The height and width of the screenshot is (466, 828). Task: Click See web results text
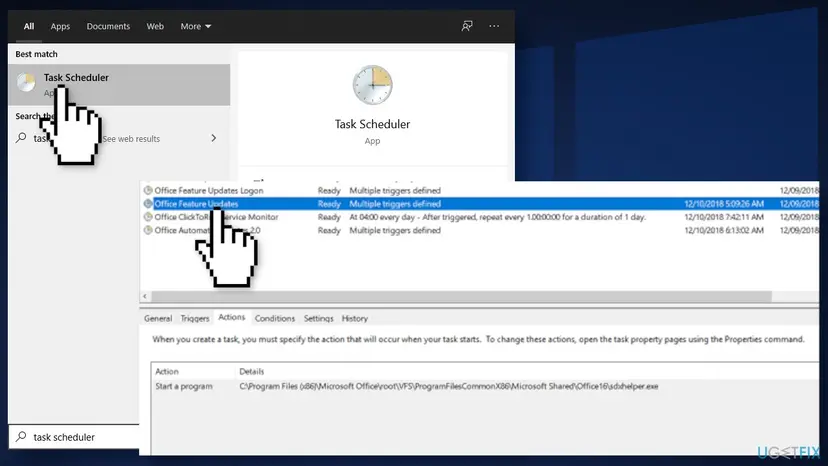pyautogui.click(x=131, y=138)
